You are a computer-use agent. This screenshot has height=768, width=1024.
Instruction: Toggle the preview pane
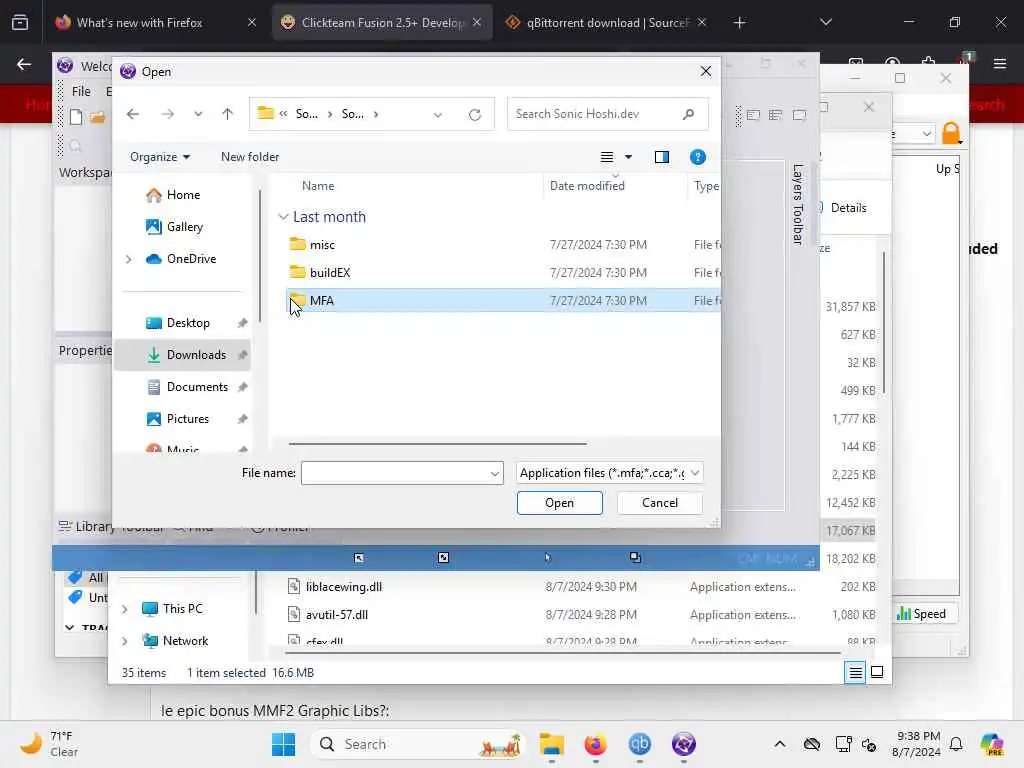tap(662, 157)
